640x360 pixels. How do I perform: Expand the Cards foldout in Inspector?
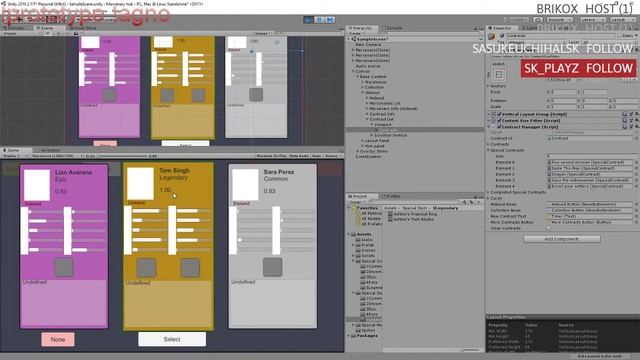click(488, 198)
